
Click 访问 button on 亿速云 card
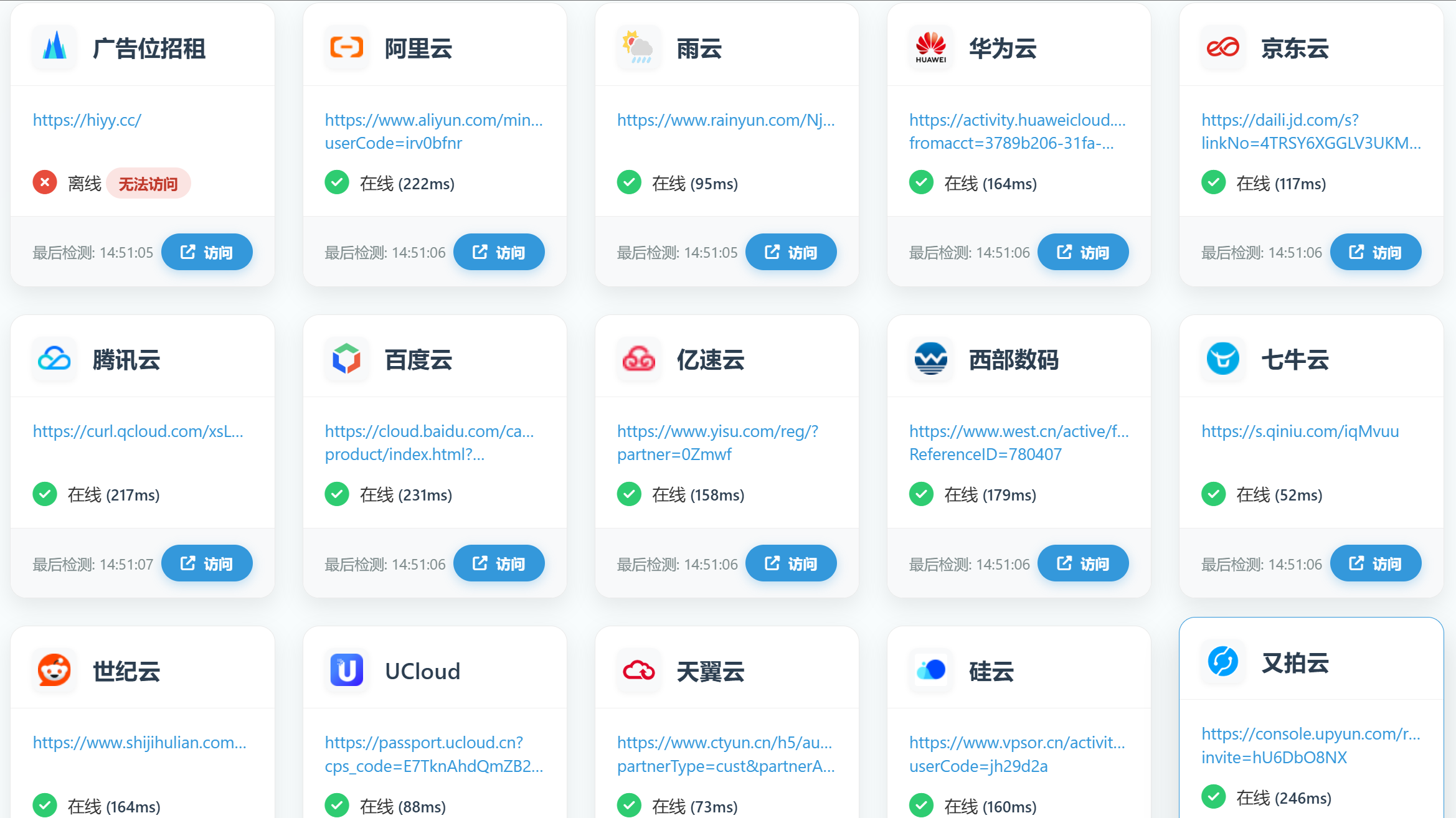coord(791,563)
